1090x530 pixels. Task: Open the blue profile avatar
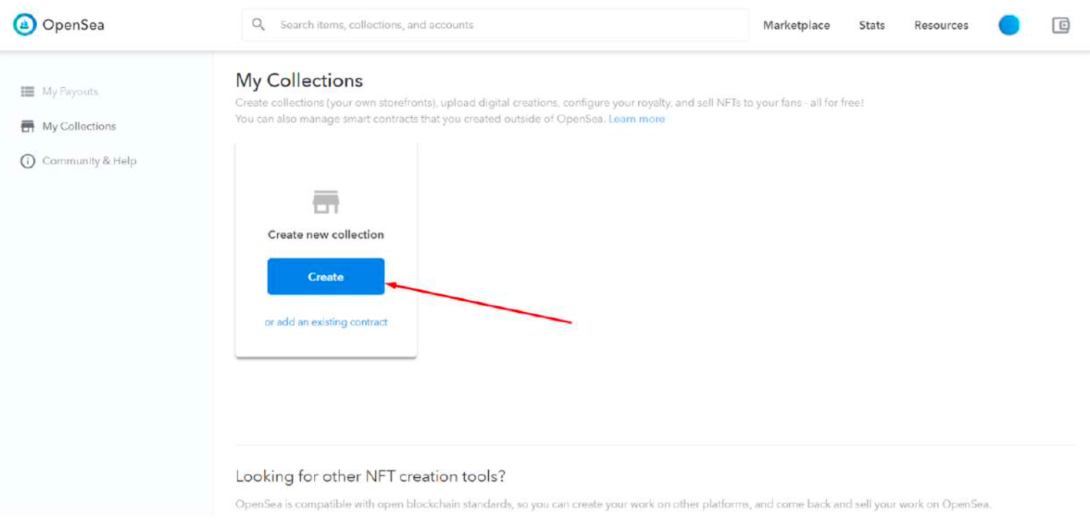1009,25
